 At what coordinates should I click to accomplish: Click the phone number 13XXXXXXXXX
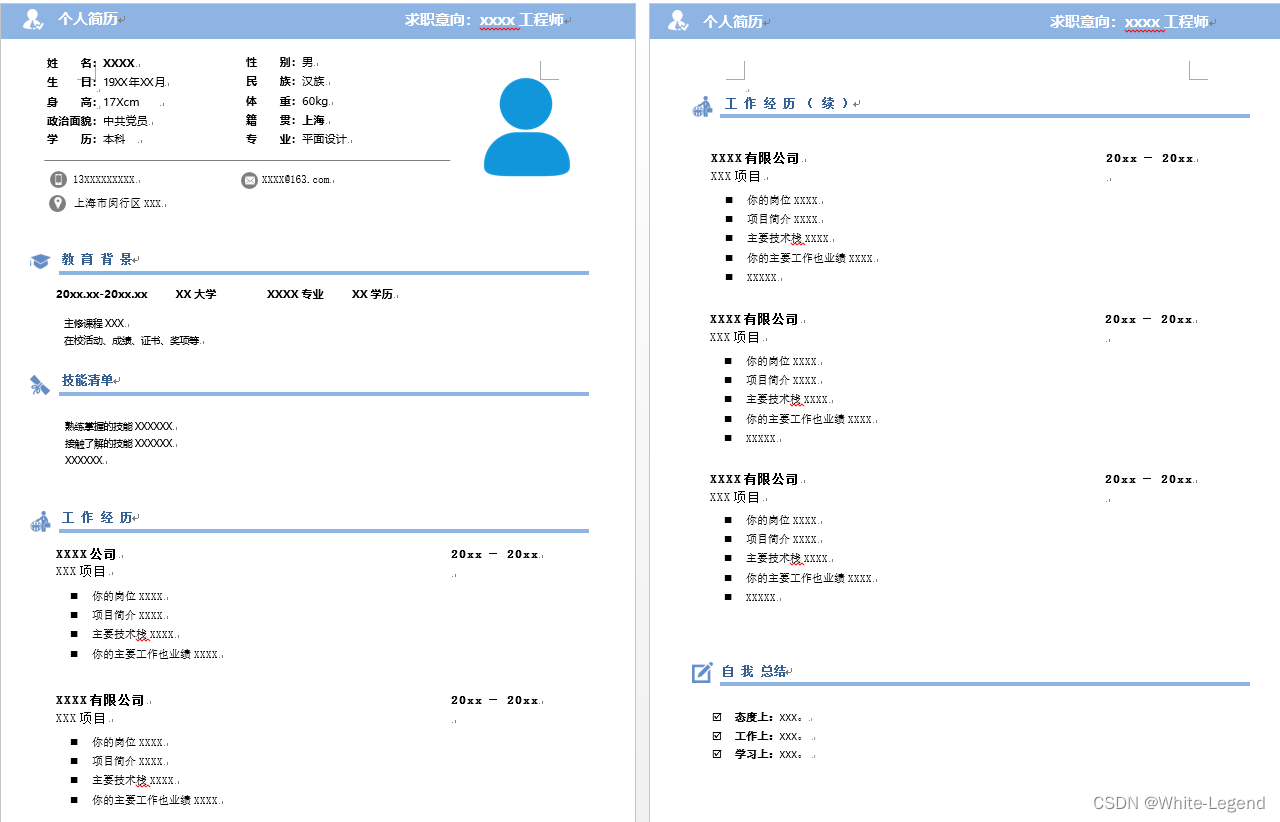[x=104, y=180]
